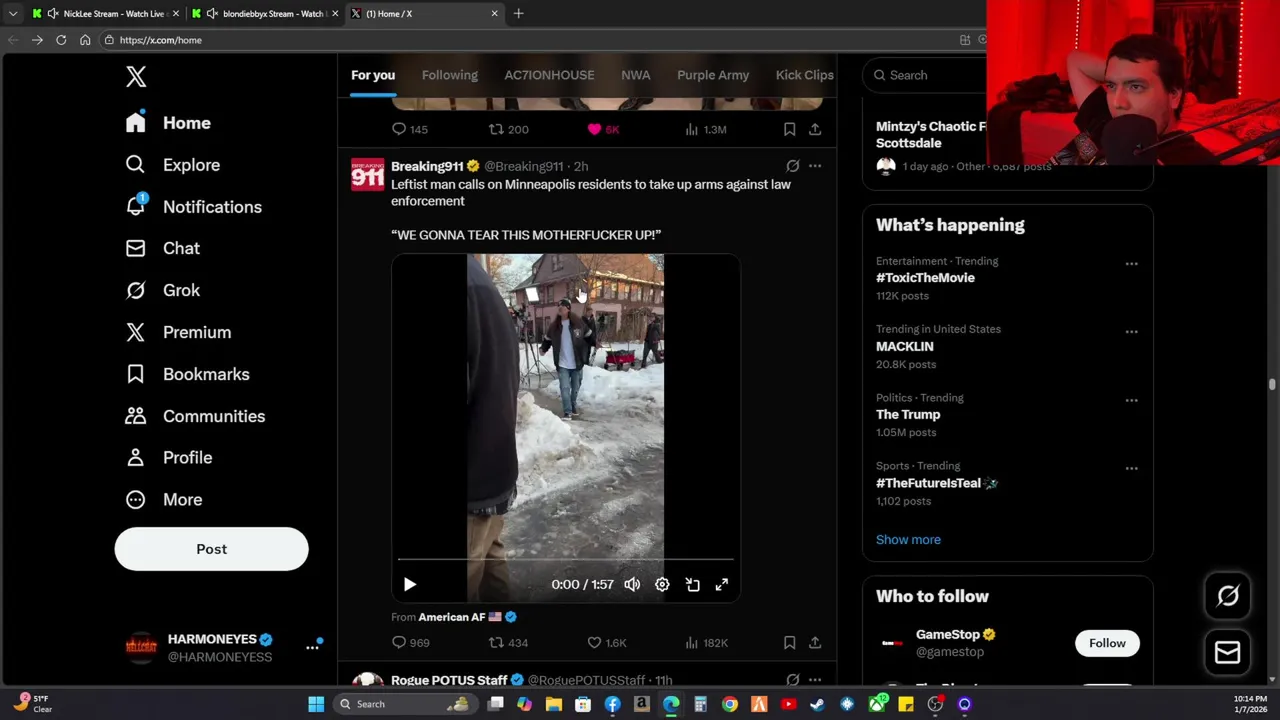Viewport: 1280px width, 720px height.
Task: Bookmark the Breaking911 post
Action: [x=789, y=643]
